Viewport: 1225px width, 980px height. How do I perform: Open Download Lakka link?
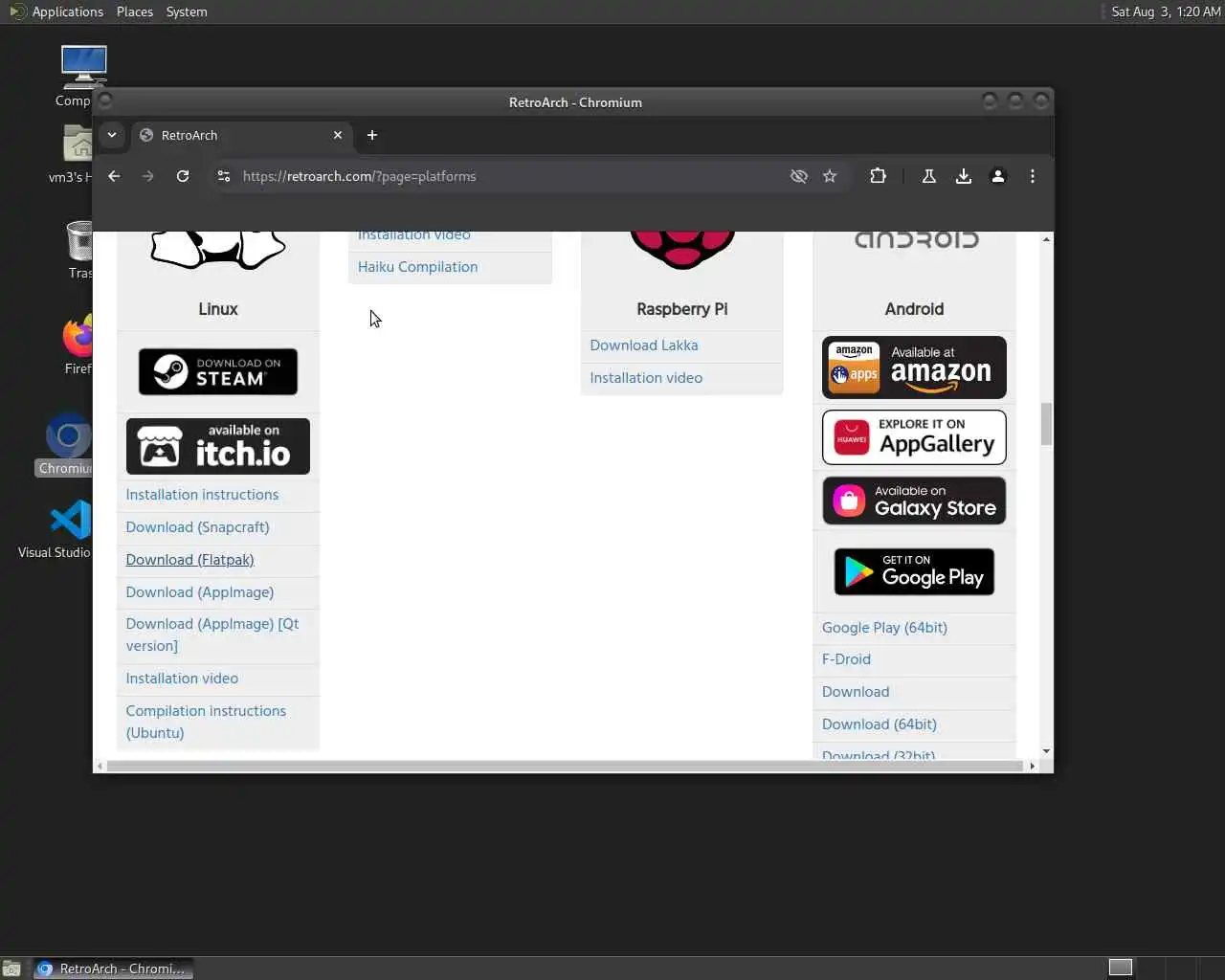click(644, 345)
